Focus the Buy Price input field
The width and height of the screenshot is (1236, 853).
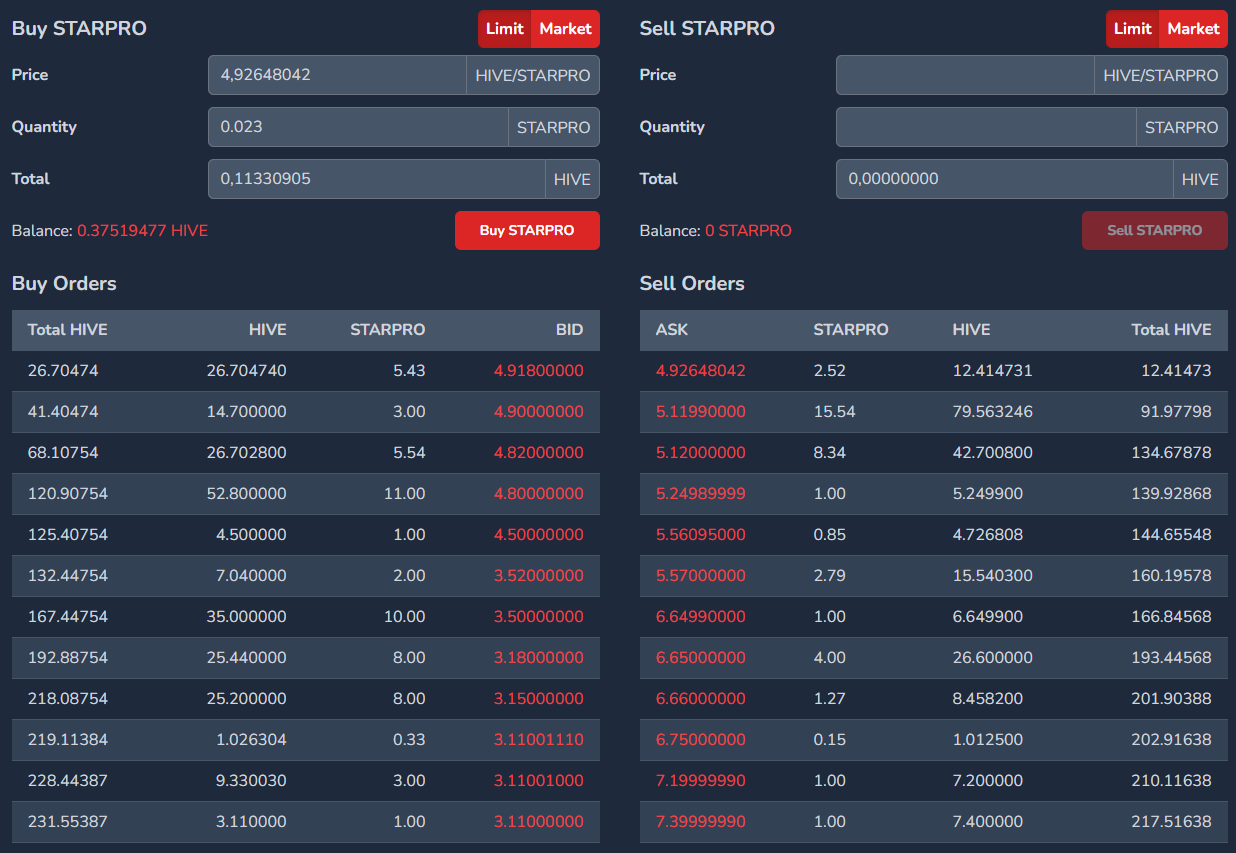337,75
